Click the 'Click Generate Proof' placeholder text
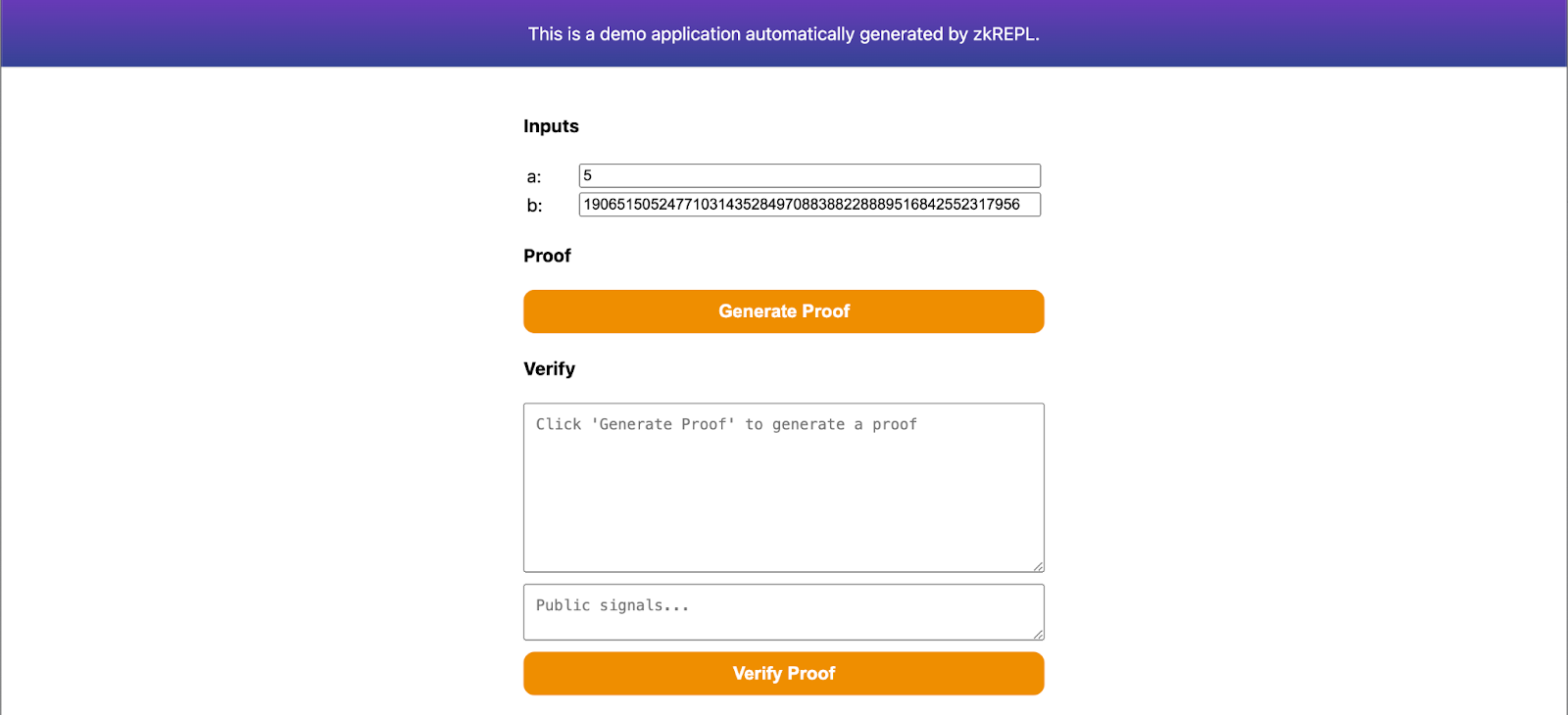1568x715 pixels. (725, 424)
